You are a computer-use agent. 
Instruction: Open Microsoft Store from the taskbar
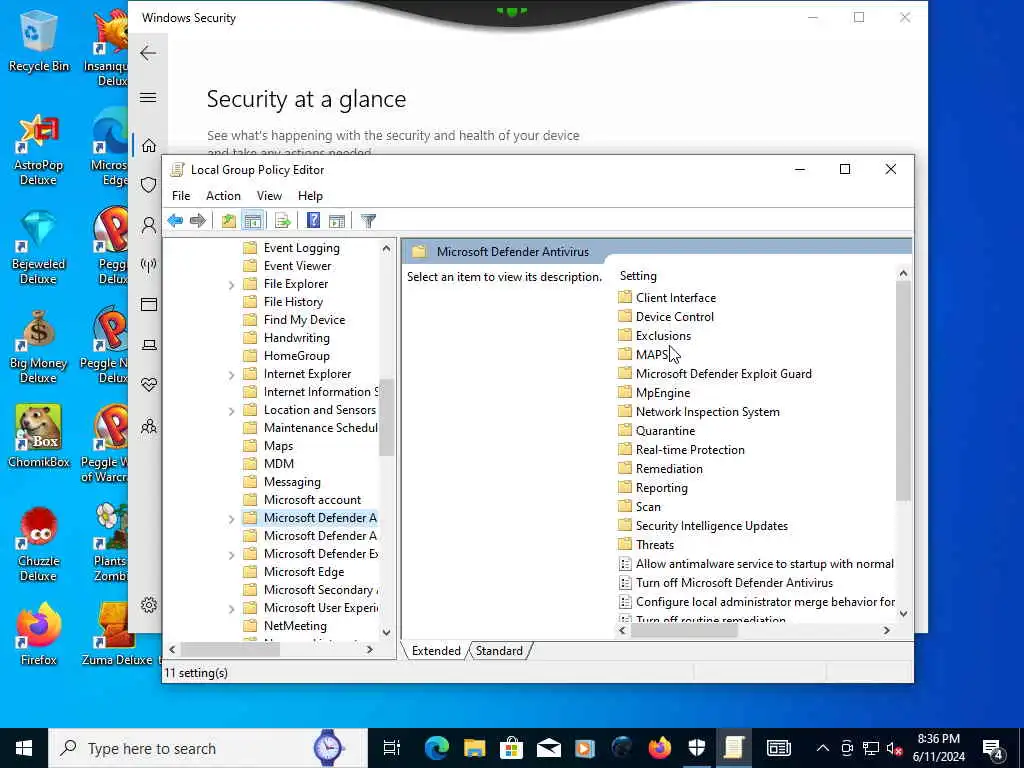[511, 748]
